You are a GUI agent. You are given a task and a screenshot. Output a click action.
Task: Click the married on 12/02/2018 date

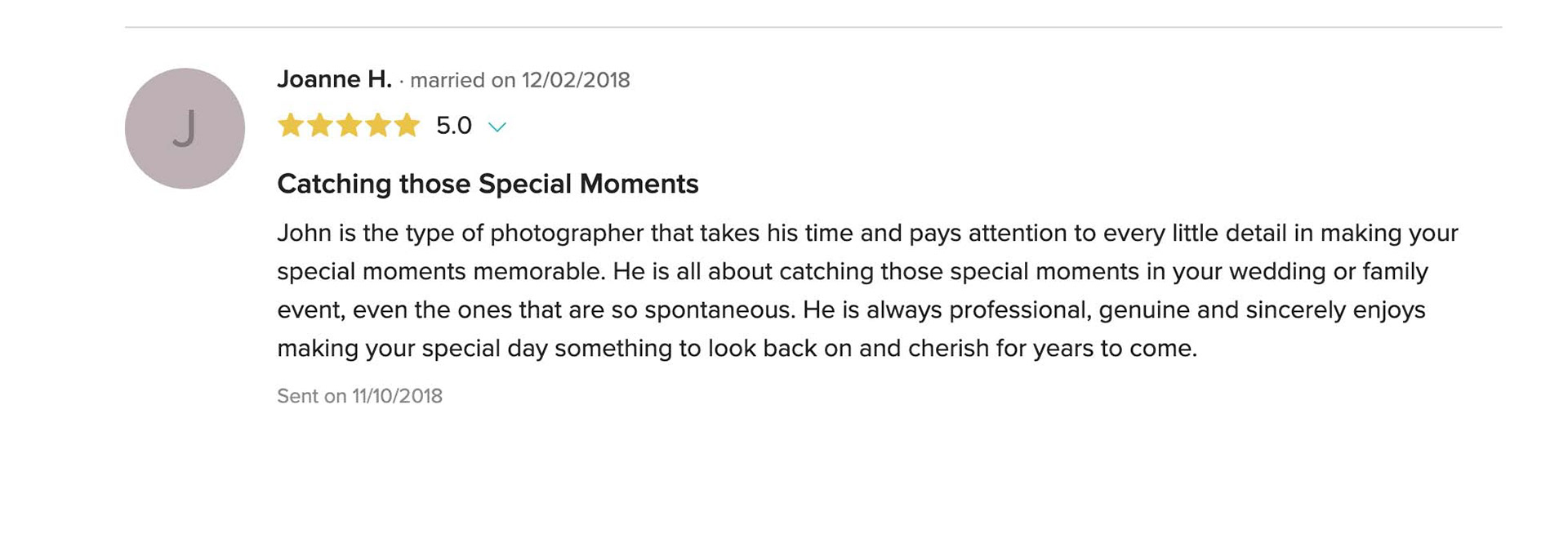(520, 80)
